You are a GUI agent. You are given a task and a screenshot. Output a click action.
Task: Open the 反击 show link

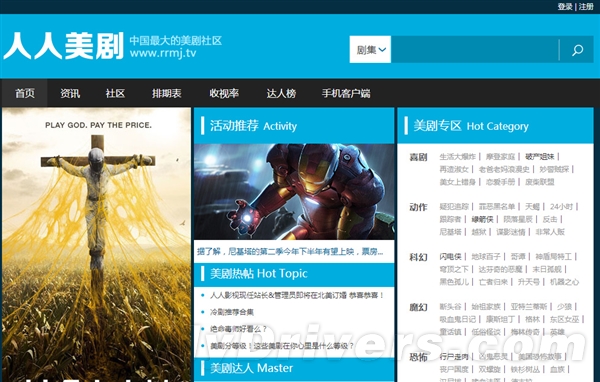pyautogui.click(x=550, y=219)
